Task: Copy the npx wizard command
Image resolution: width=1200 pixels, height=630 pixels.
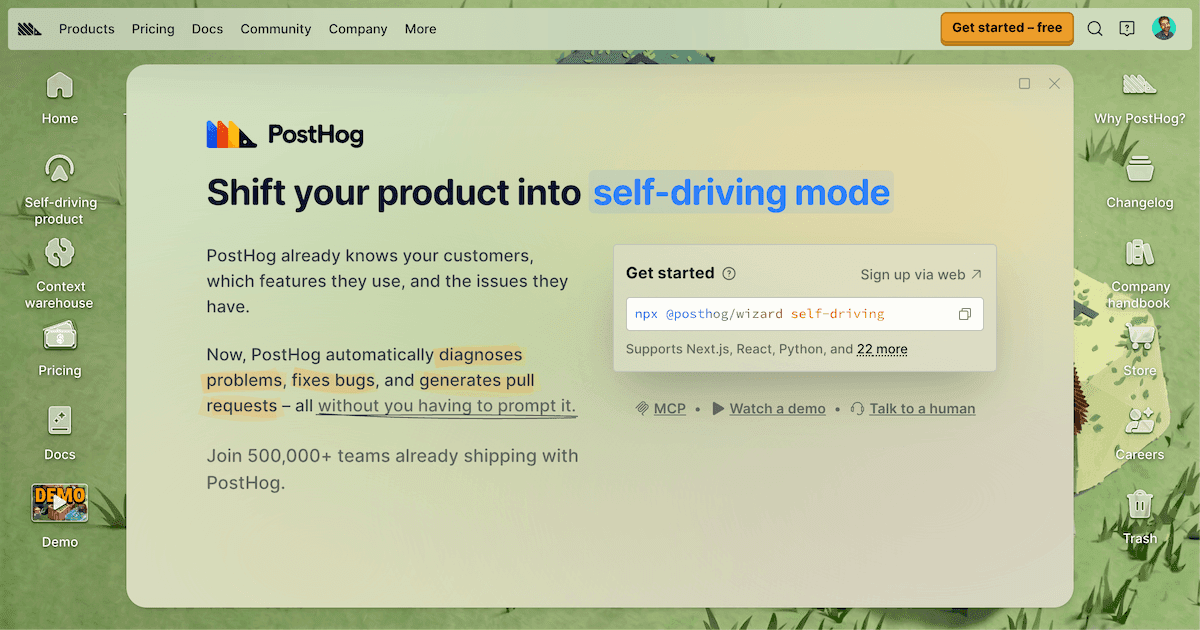Action: [965, 314]
